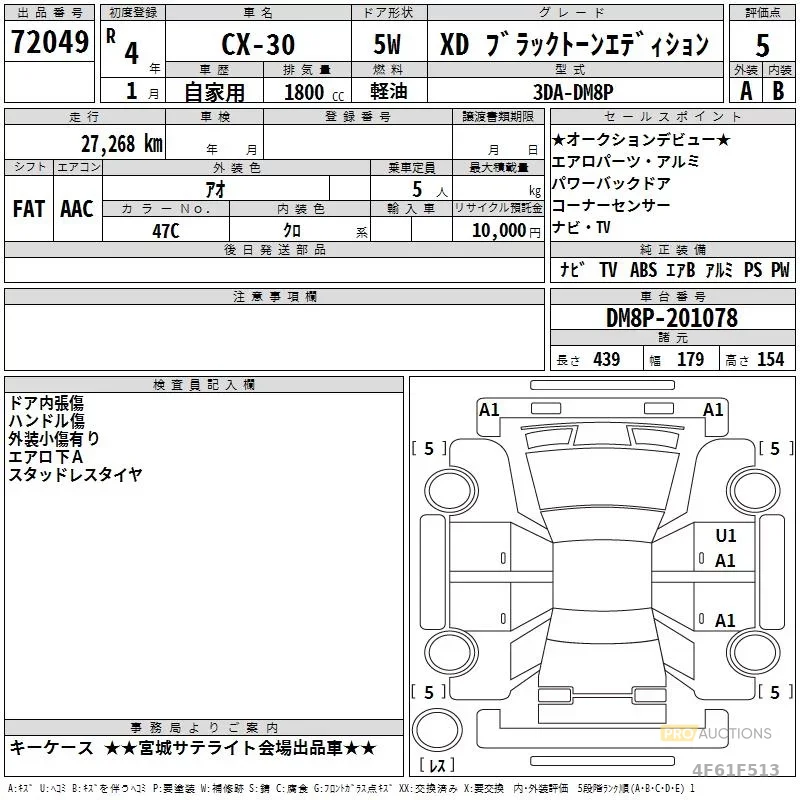Select the displacement value 1800 cc

(314, 92)
